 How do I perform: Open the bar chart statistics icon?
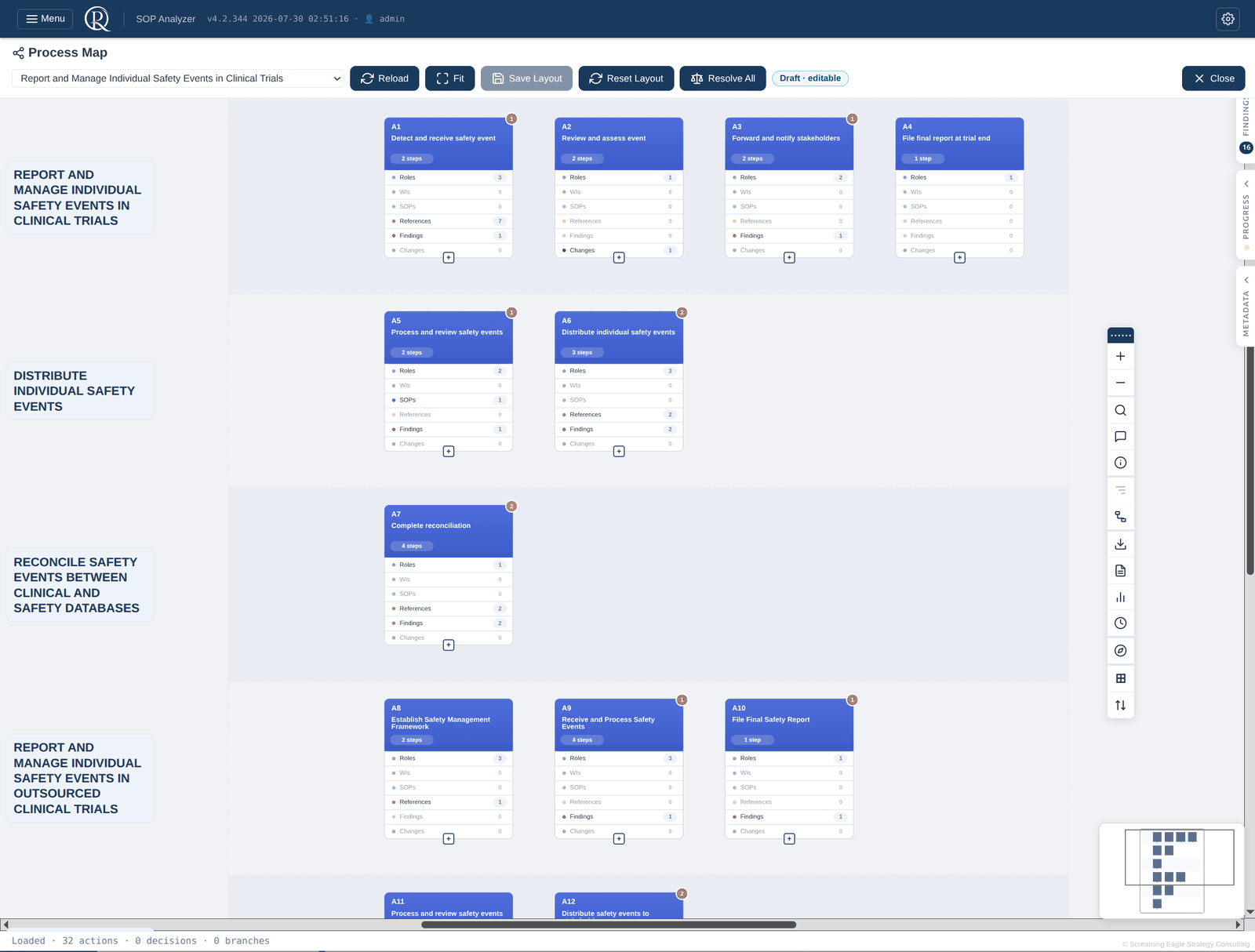click(x=1120, y=598)
